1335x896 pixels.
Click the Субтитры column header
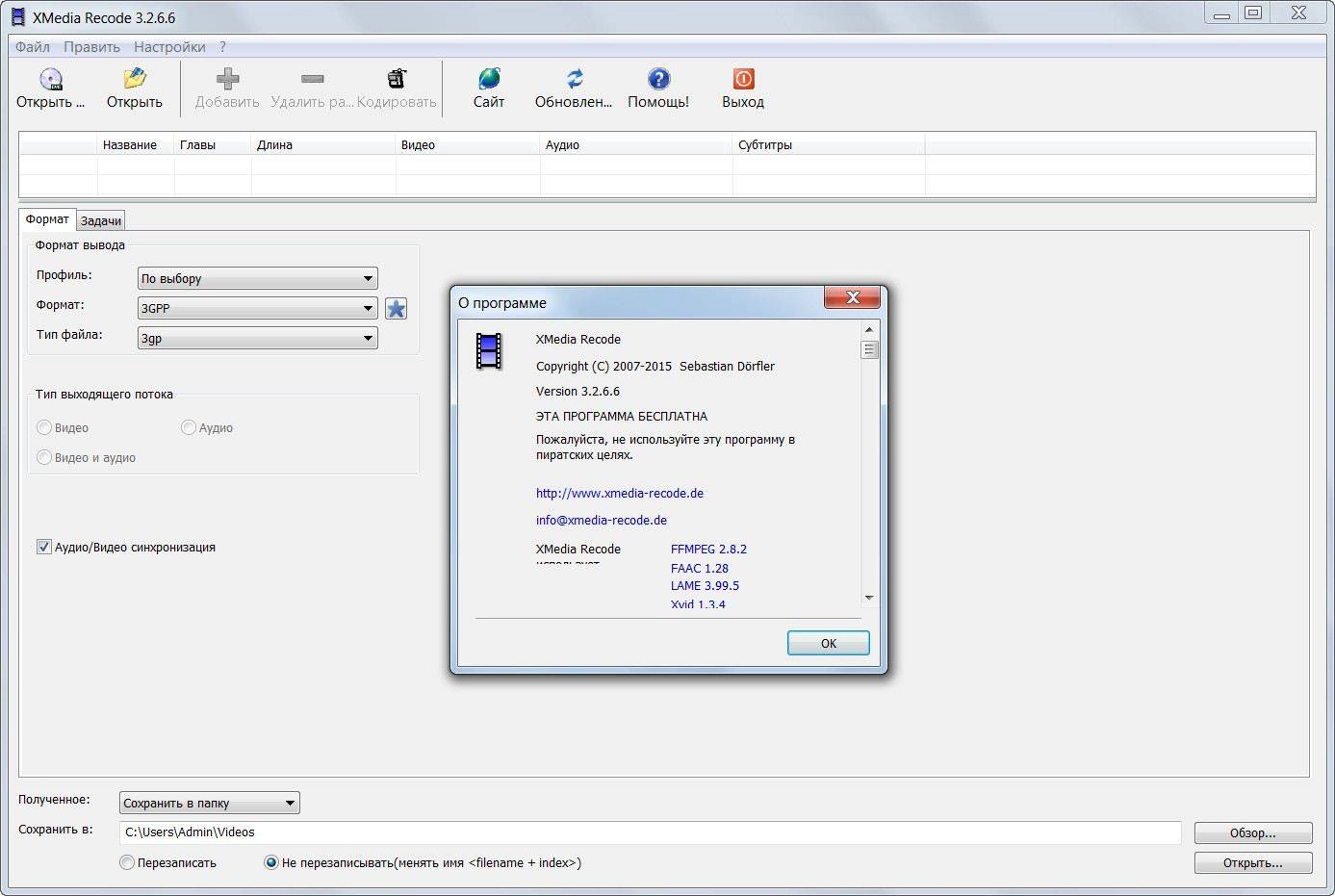pyautogui.click(x=829, y=144)
